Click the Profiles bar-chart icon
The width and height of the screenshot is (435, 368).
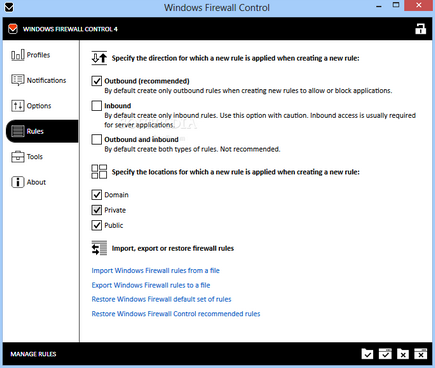point(18,55)
